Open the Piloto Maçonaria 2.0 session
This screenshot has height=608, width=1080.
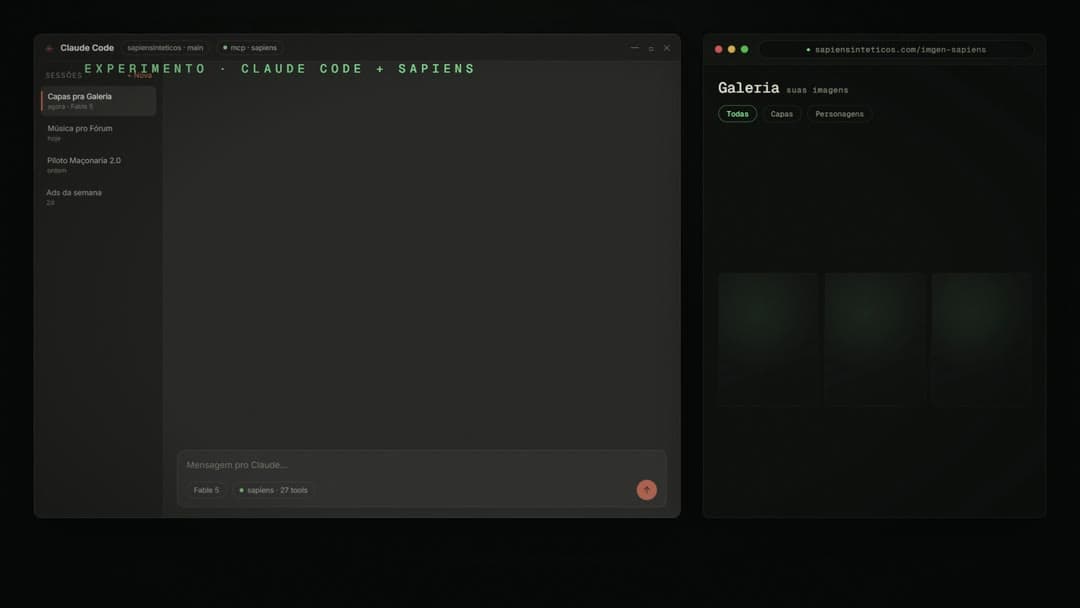98,165
